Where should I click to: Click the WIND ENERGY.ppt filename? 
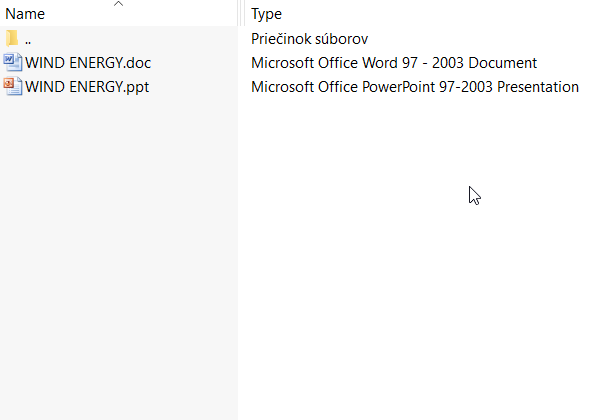point(87,87)
